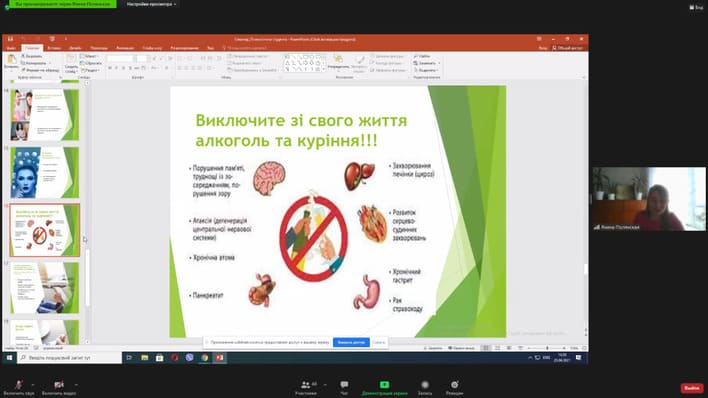Open the Zoom reactions menu
The width and height of the screenshot is (708, 398).
[x=454, y=387]
